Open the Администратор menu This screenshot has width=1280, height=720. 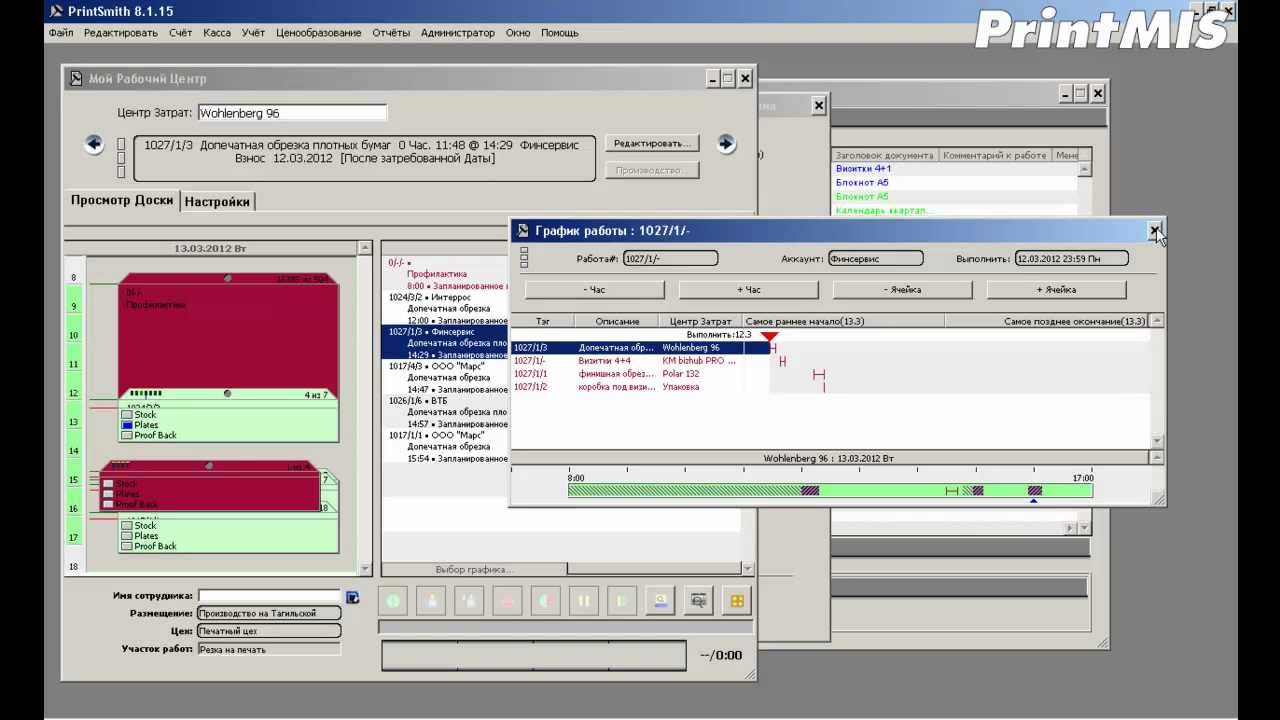pyautogui.click(x=458, y=33)
